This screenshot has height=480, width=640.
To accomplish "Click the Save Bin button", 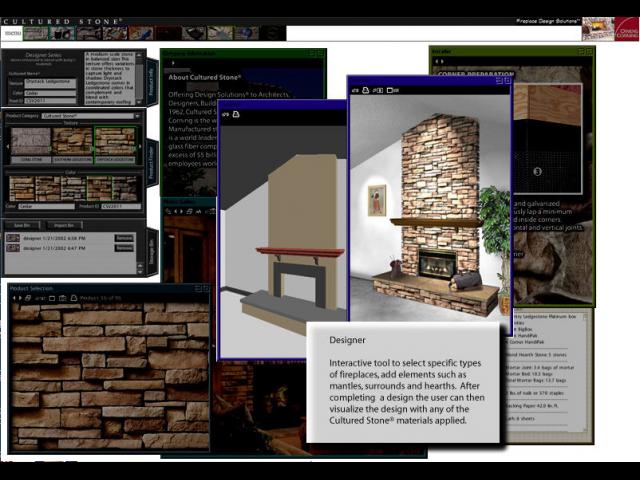I will 22,225.
